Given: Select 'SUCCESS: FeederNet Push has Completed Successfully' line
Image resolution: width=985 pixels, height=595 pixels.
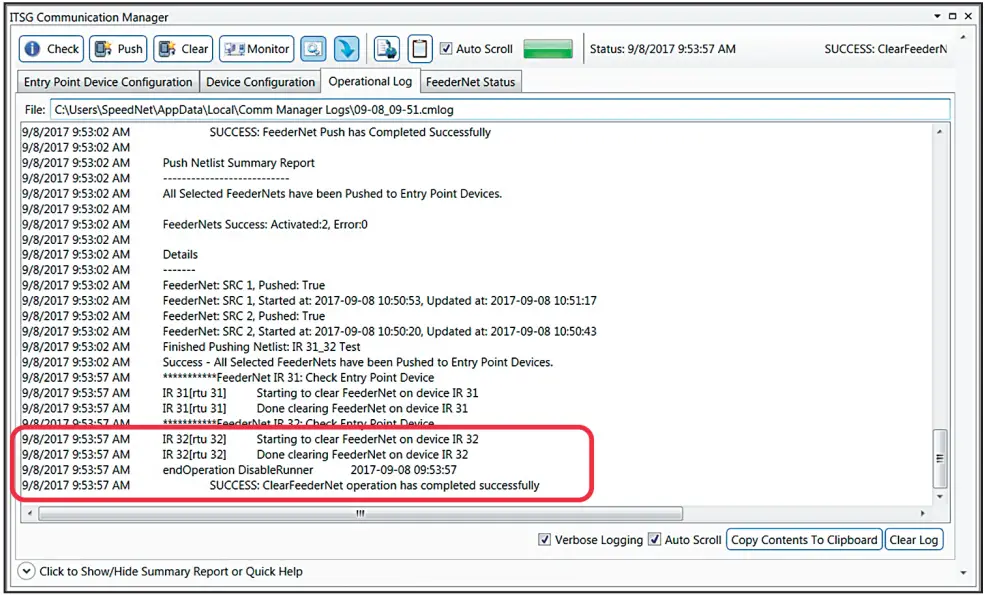Looking at the screenshot, I should click(x=350, y=133).
